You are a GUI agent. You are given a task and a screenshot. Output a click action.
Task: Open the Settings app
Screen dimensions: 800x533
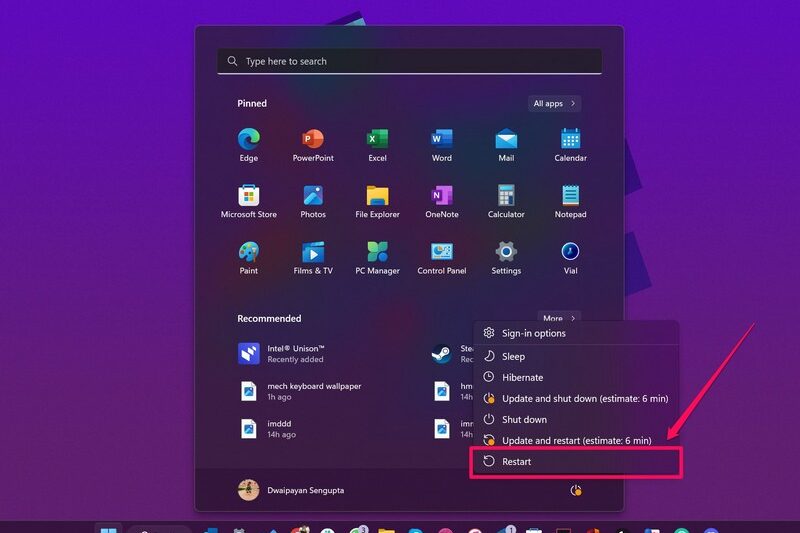[x=506, y=258]
